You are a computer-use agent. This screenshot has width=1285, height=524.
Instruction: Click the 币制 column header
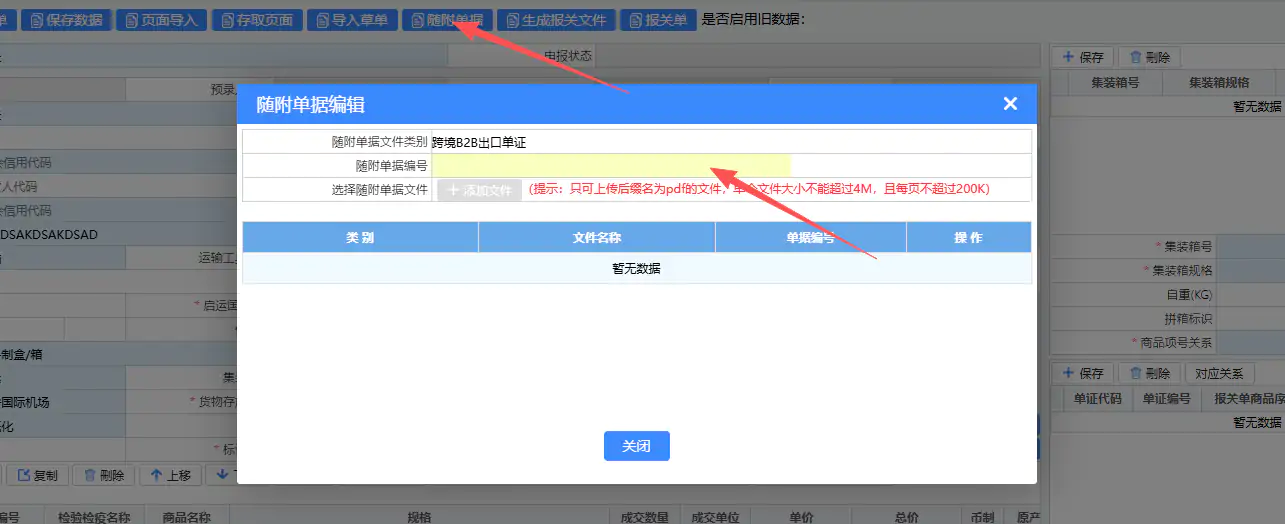coord(982,517)
